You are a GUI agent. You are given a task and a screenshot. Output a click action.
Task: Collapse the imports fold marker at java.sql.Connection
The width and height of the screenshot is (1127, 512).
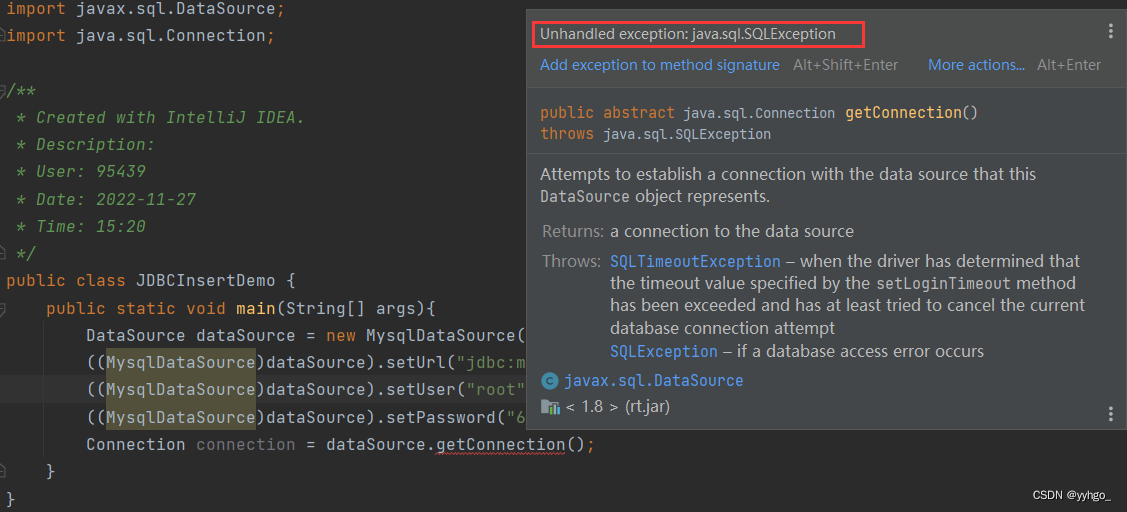click(x=3, y=35)
